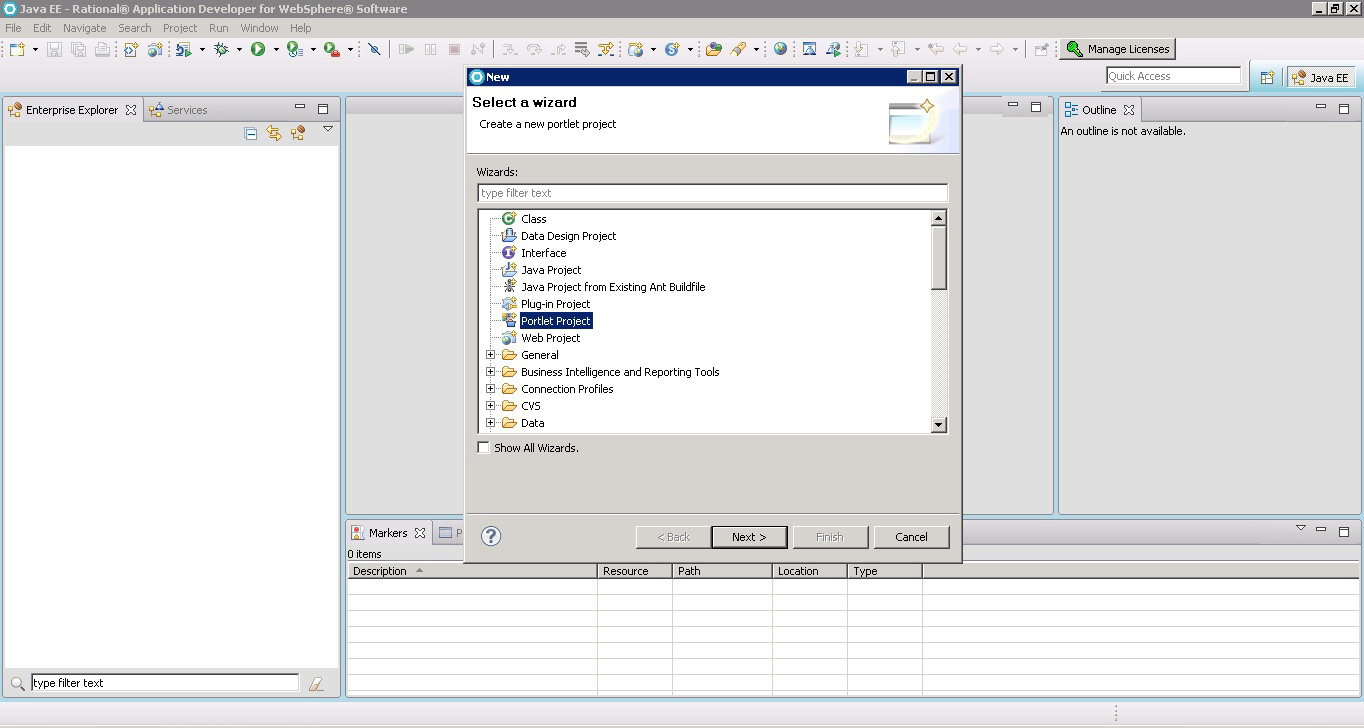
Task: Click the Save toolbar icon
Action: click(x=54, y=49)
